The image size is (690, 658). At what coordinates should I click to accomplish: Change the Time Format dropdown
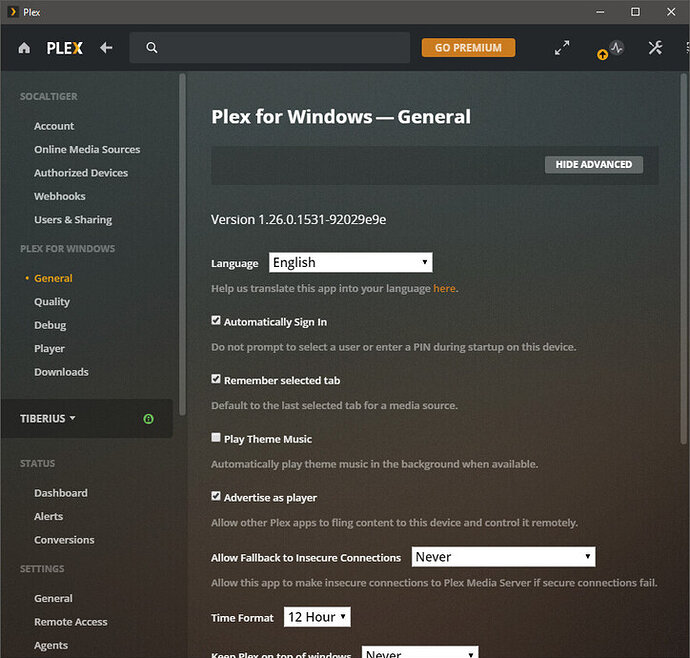point(317,617)
